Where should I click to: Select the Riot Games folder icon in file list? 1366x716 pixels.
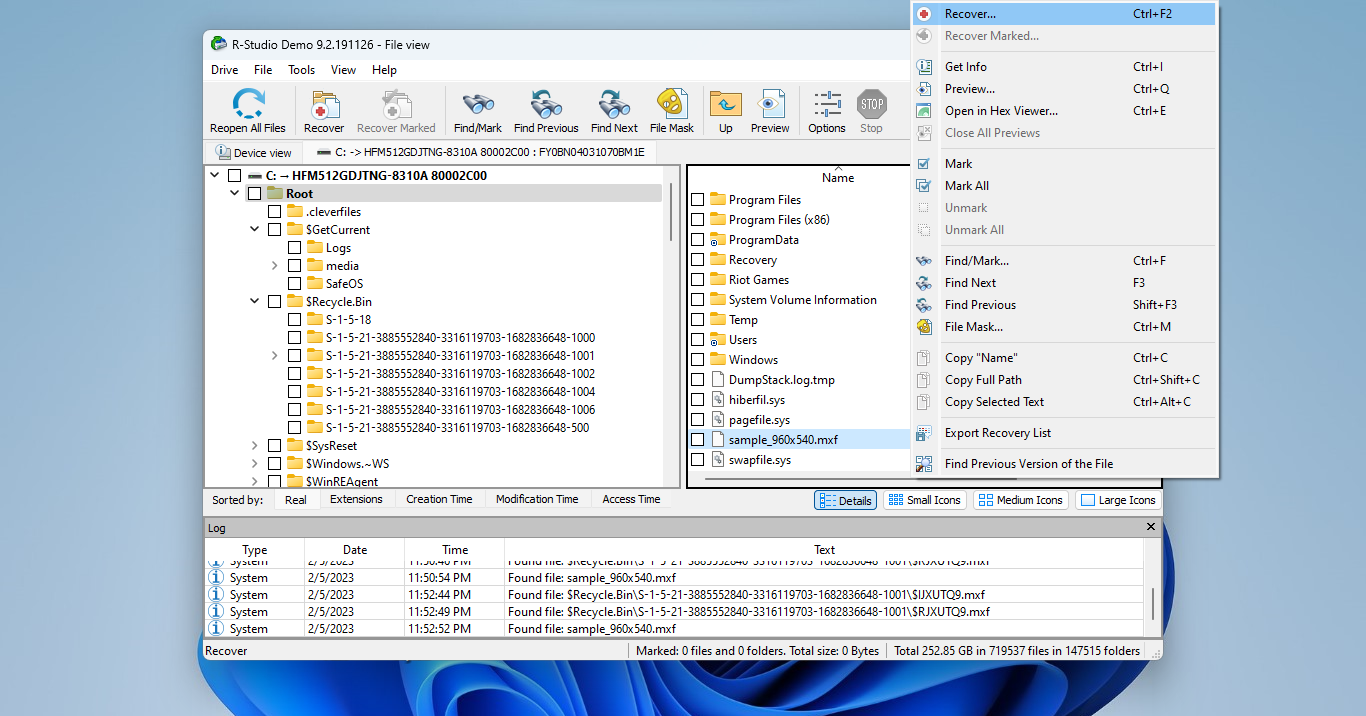click(717, 280)
